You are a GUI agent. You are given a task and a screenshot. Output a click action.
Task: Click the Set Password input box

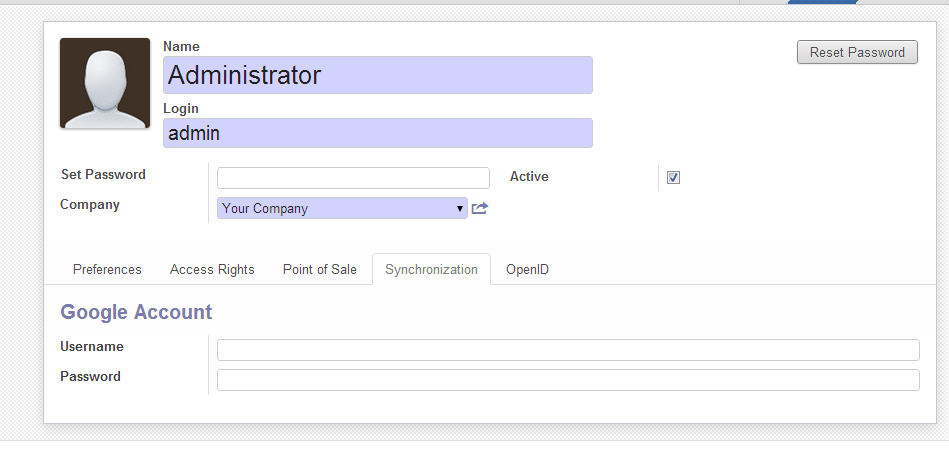point(353,178)
